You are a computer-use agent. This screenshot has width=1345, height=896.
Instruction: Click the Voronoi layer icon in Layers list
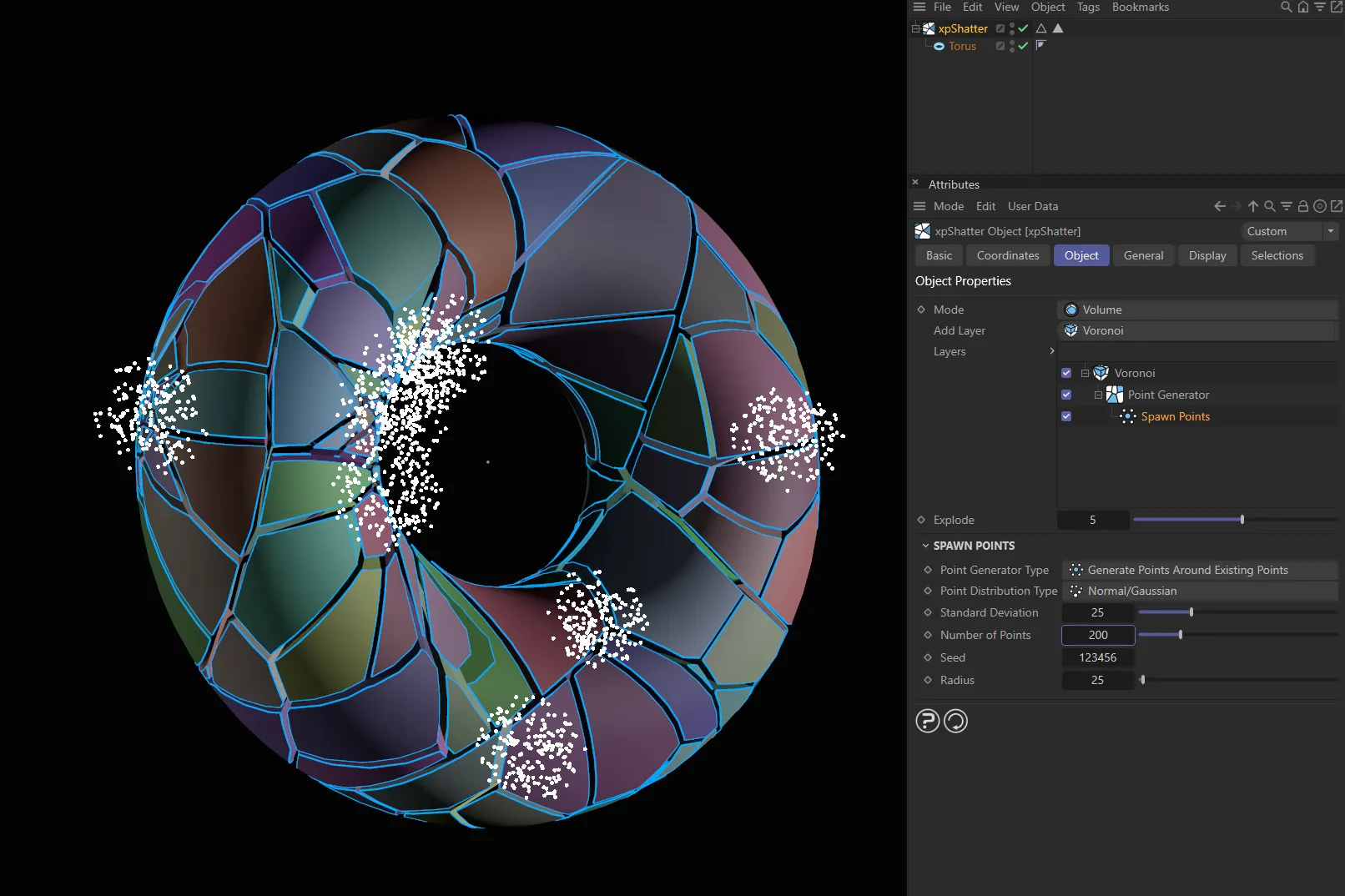[1101, 373]
